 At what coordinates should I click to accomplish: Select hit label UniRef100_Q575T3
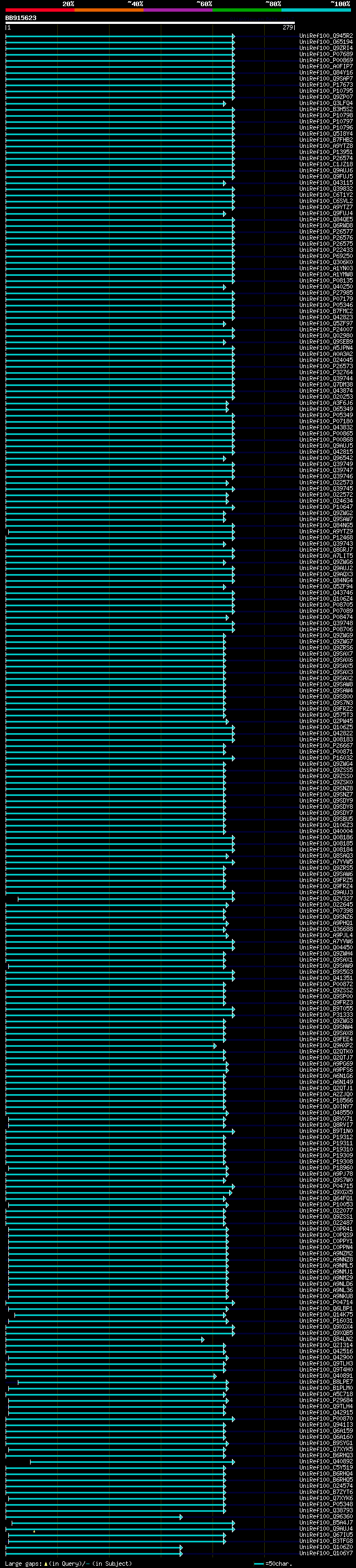326,715
